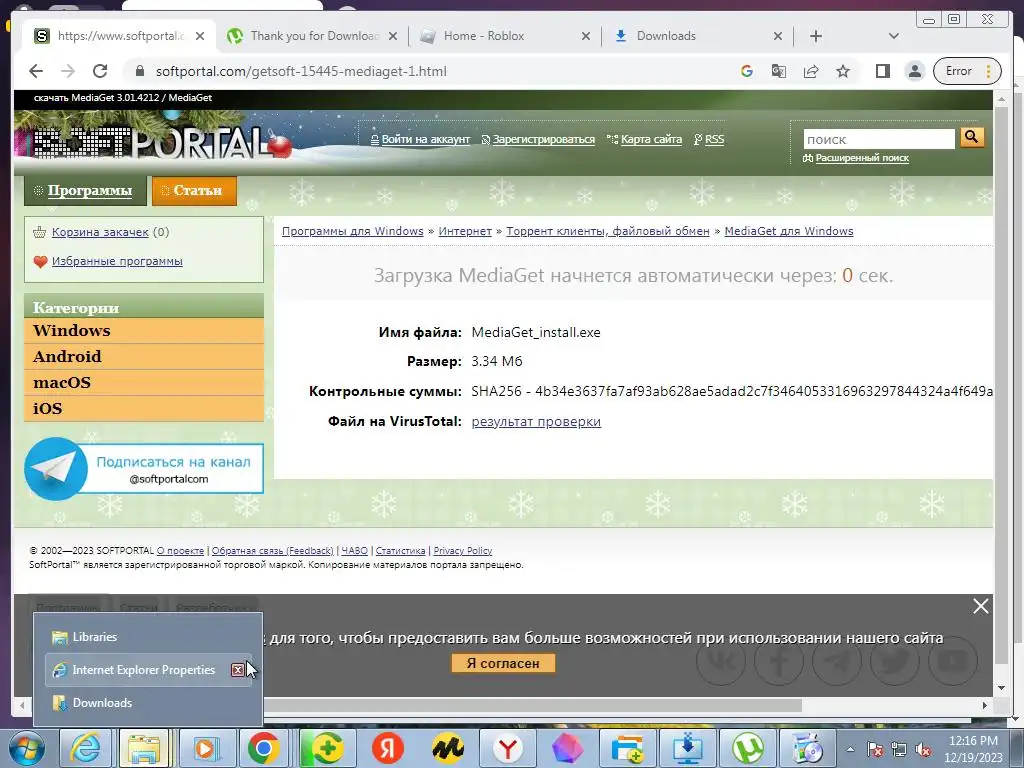This screenshot has height=768, width=1024.
Task: Switch to Thank you for Download tab
Action: point(315,36)
